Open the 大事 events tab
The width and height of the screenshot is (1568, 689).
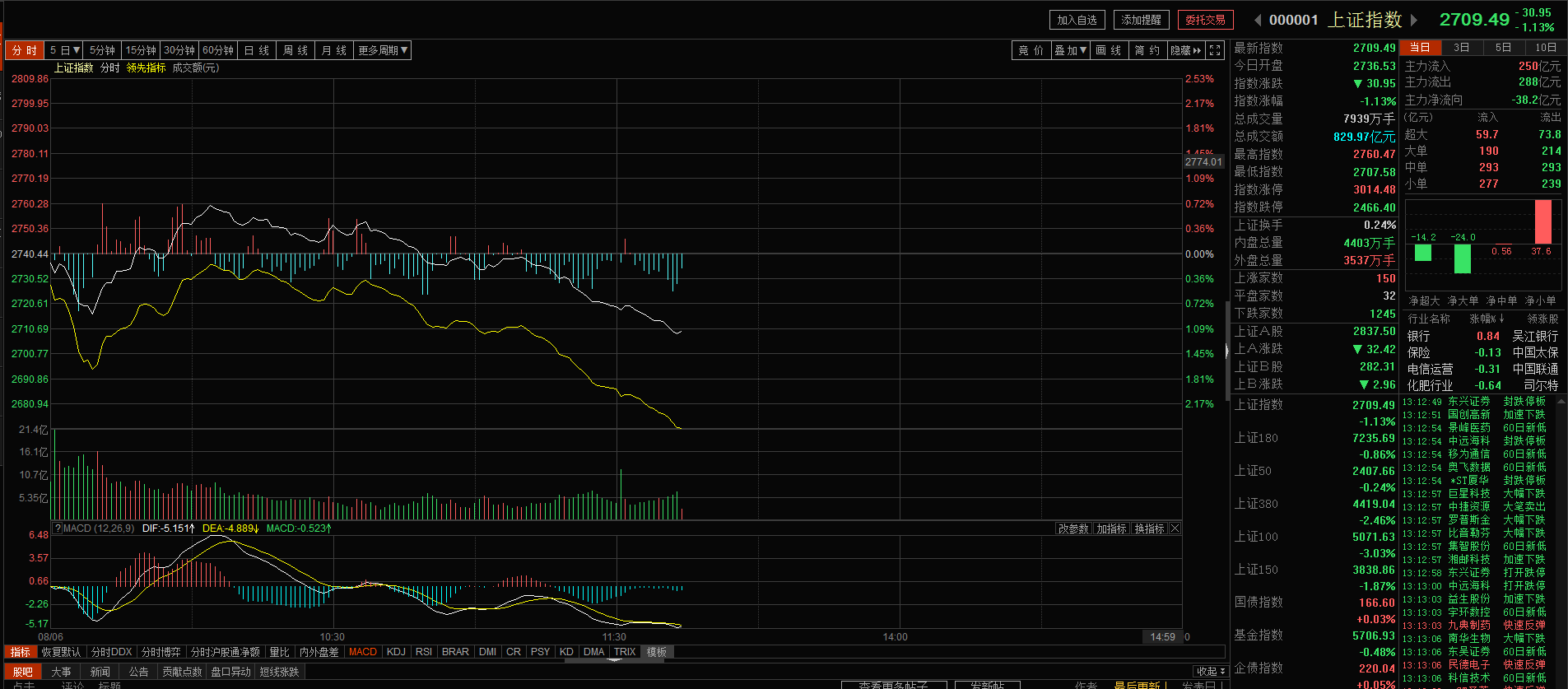[x=62, y=672]
